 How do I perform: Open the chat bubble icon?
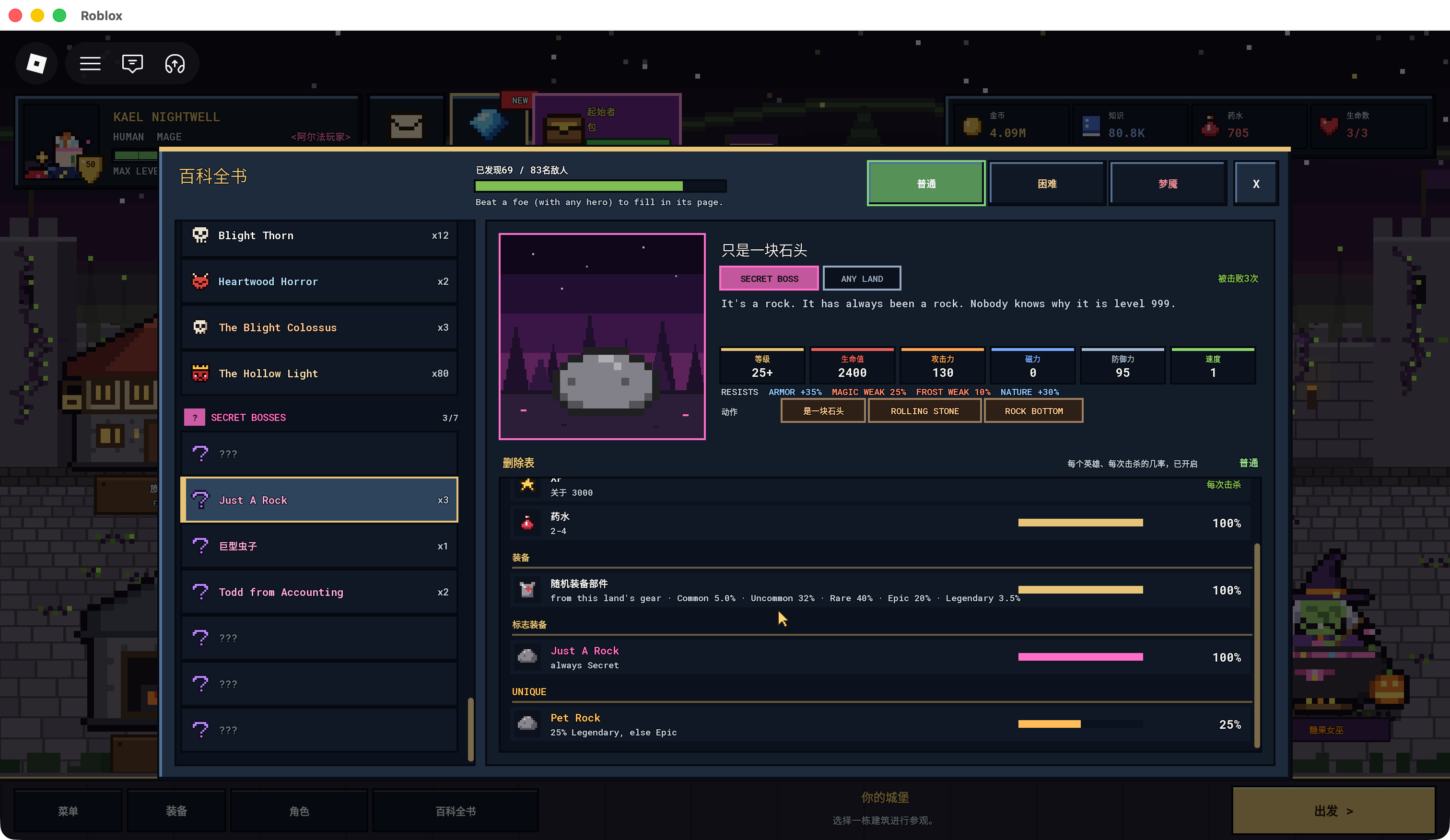132,63
